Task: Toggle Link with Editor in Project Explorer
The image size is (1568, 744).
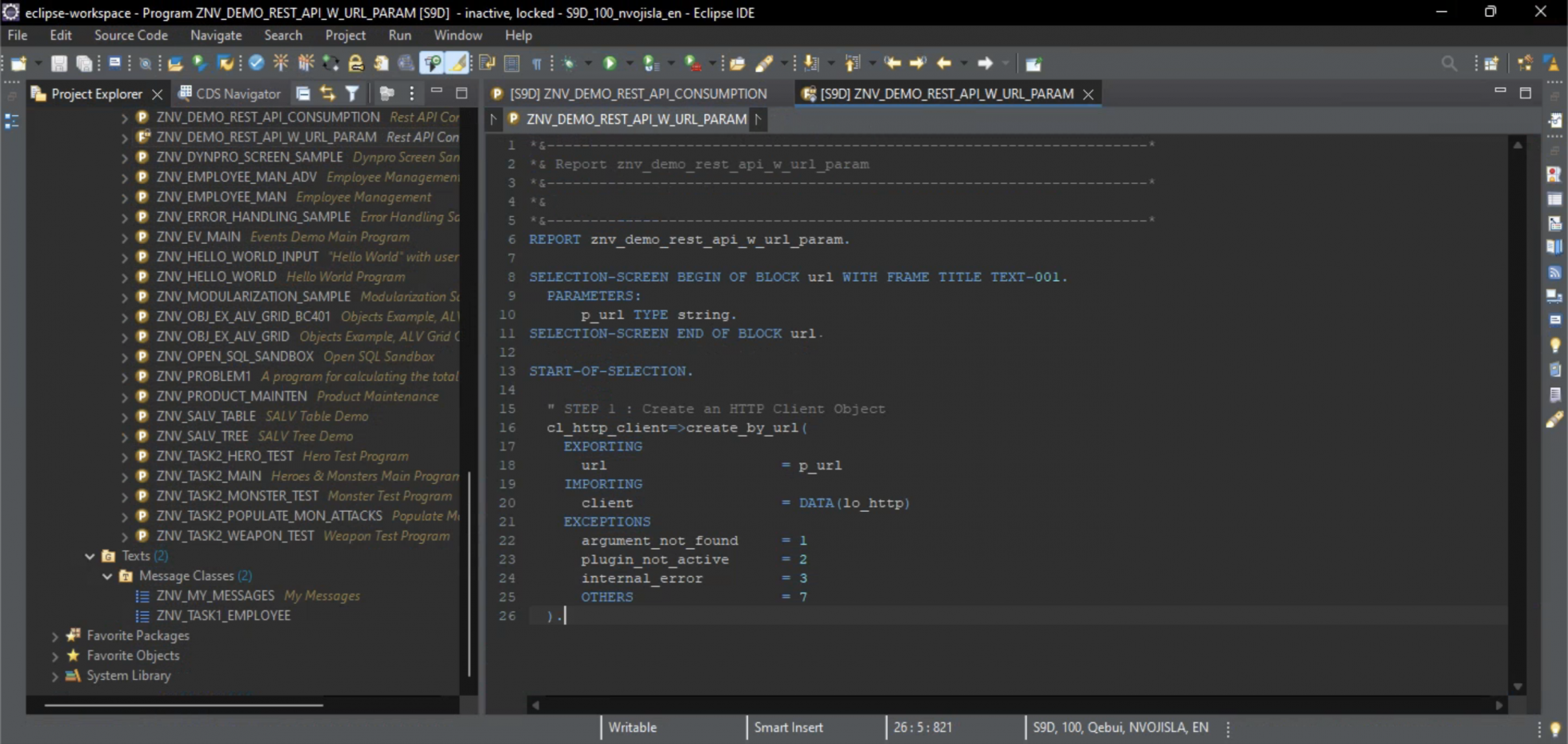Action: click(x=326, y=93)
